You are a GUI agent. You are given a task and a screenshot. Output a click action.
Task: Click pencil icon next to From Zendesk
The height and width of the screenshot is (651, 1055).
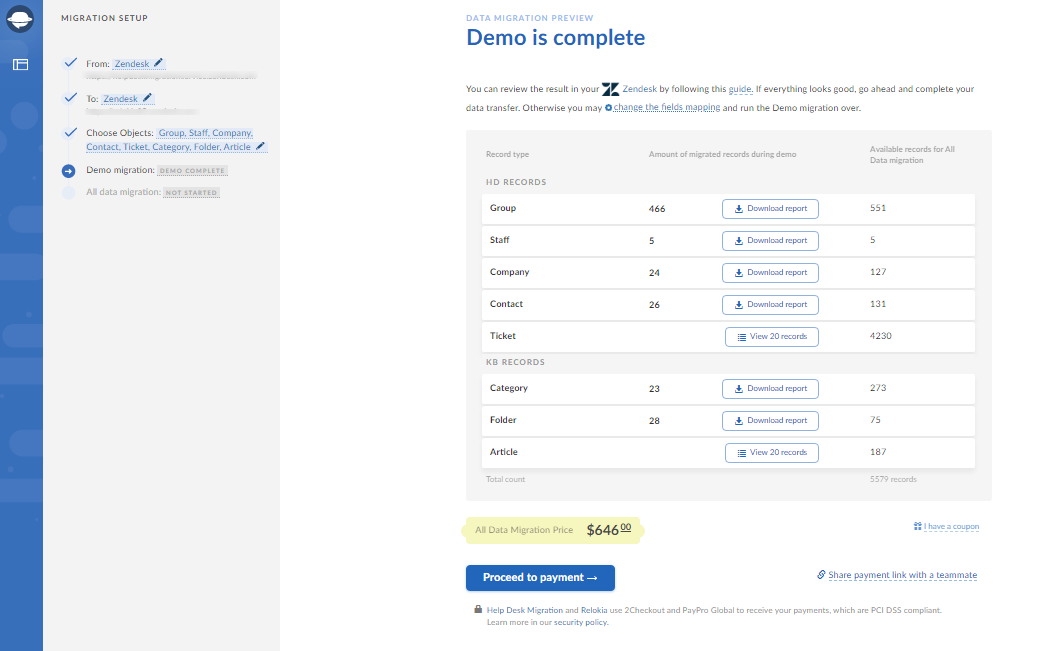point(159,63)
